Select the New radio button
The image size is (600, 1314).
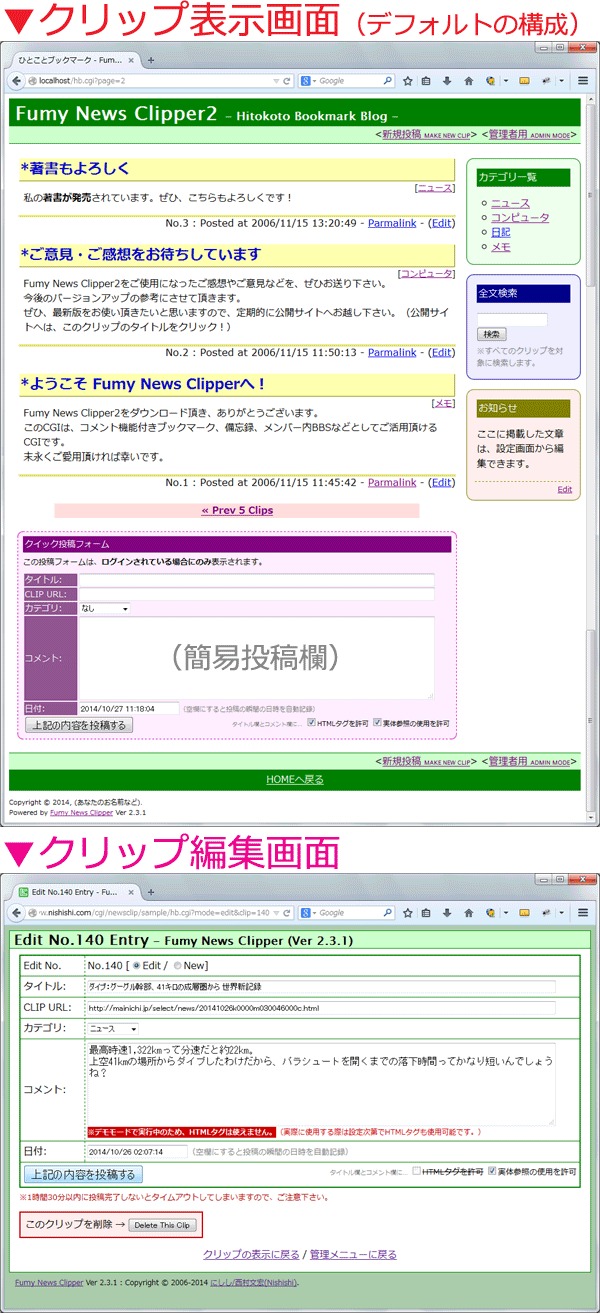click(x=179, y=966)
